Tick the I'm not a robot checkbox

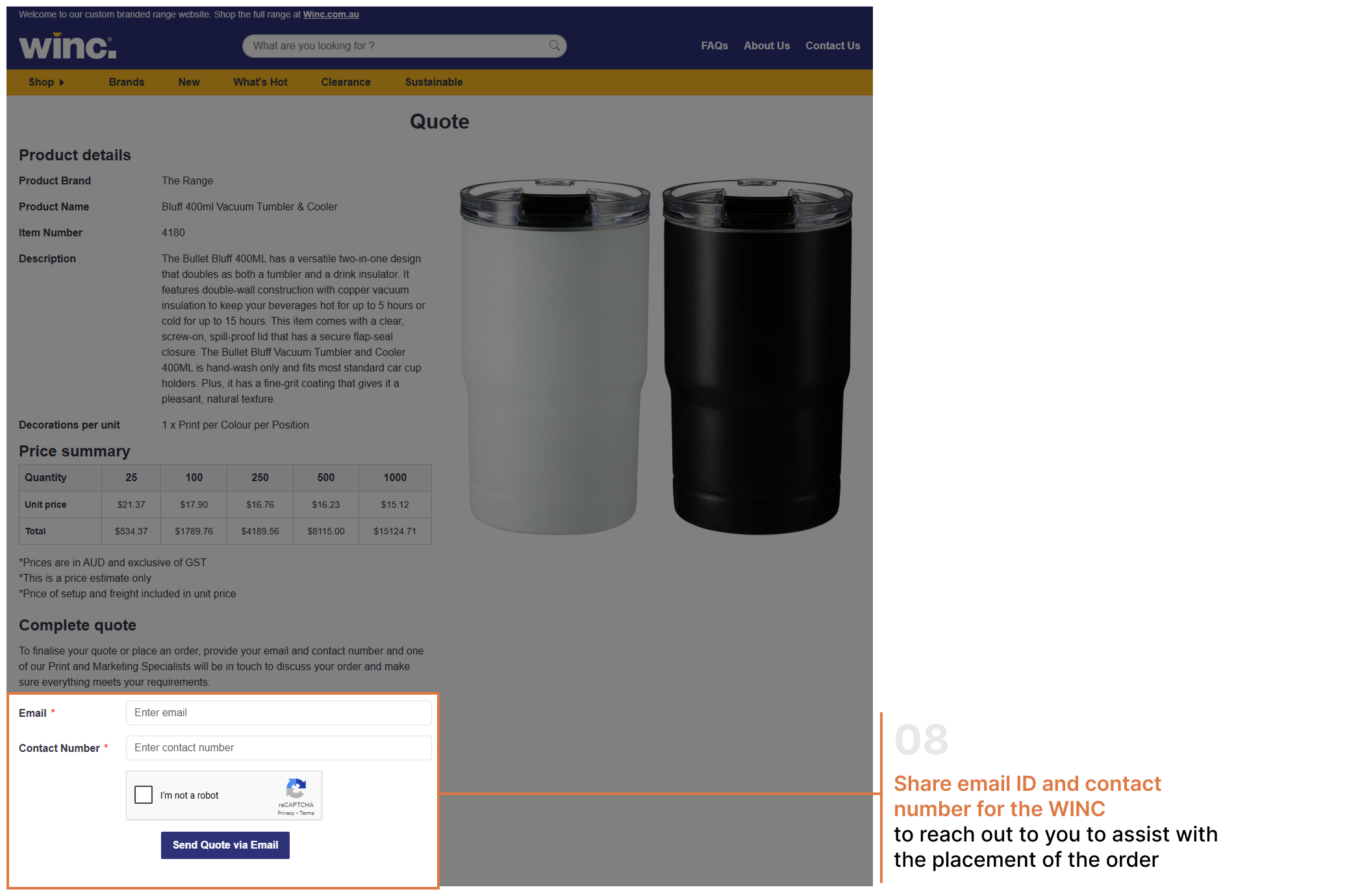click(144, 795)
